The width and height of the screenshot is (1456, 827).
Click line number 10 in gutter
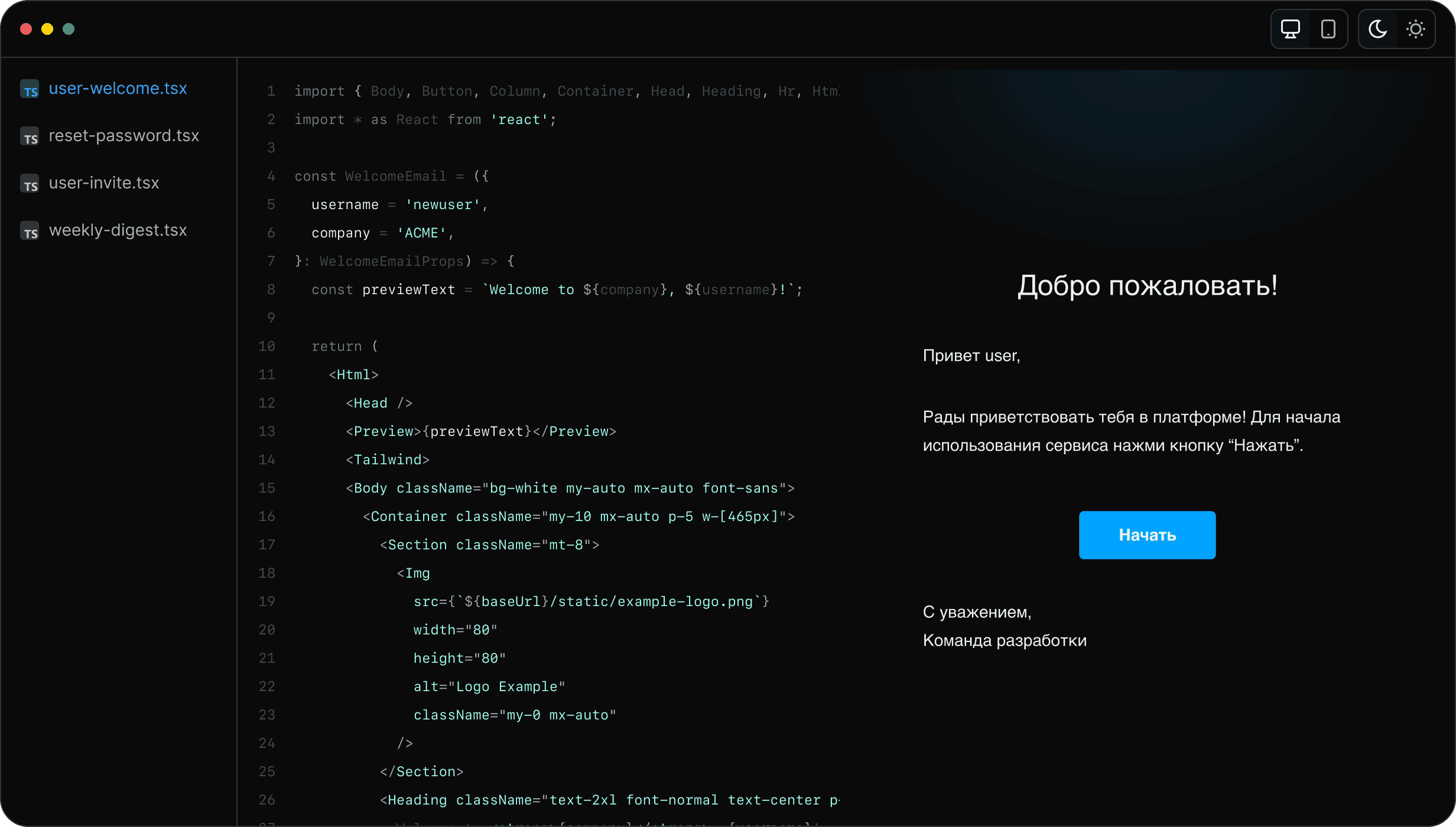[266, 346]
